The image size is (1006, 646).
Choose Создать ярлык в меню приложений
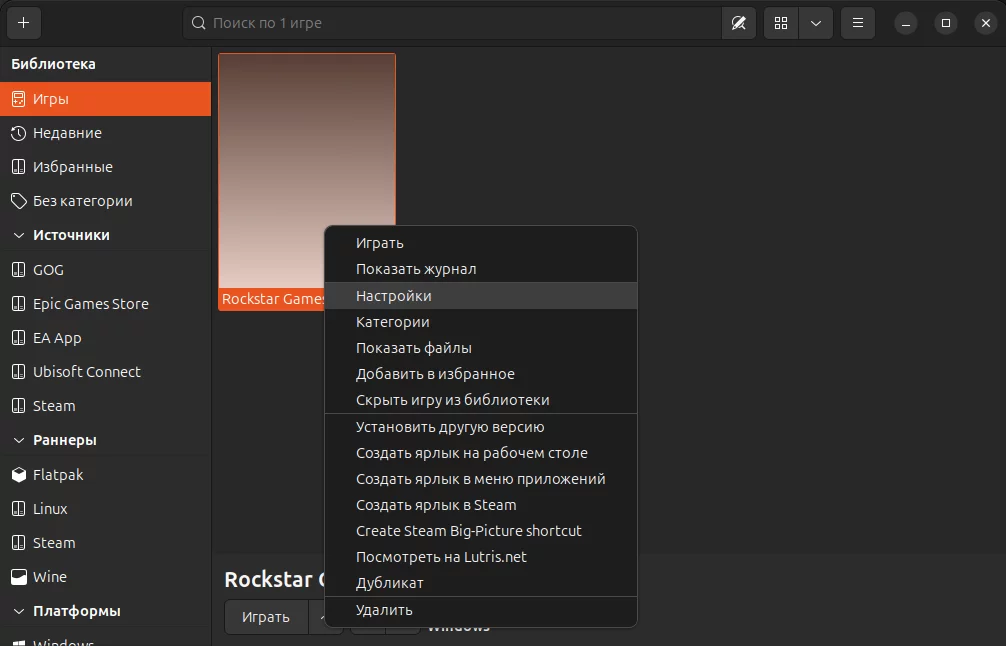481,479
